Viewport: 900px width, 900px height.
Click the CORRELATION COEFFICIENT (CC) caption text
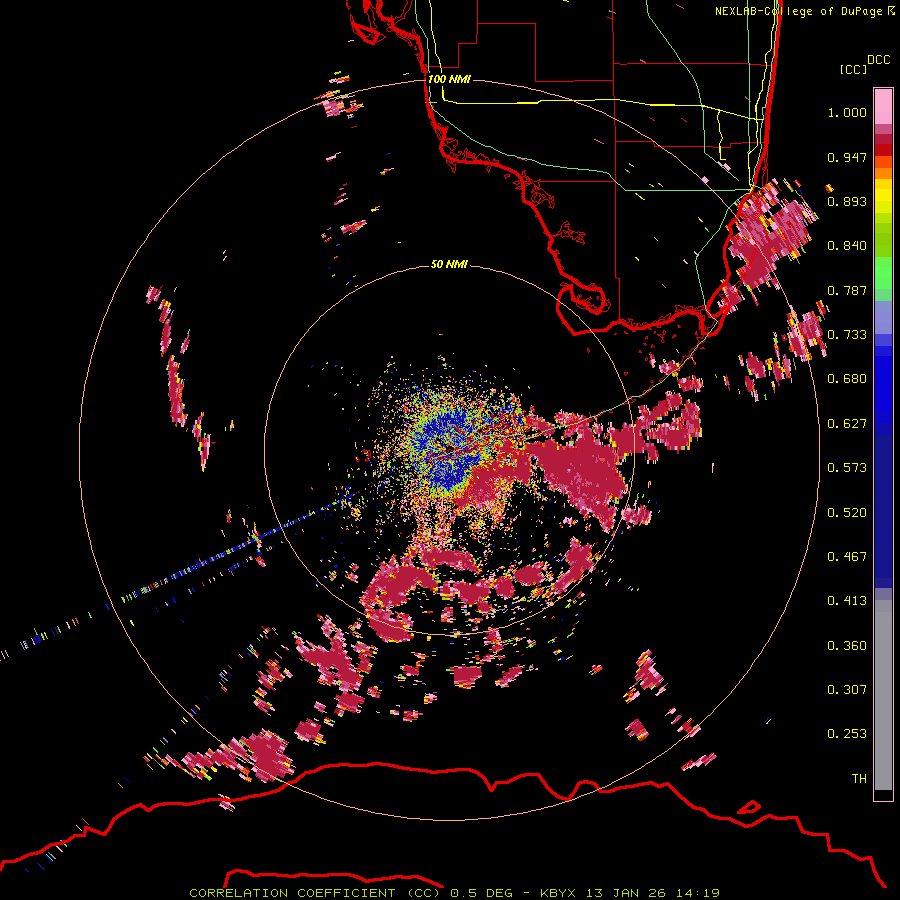315,893
